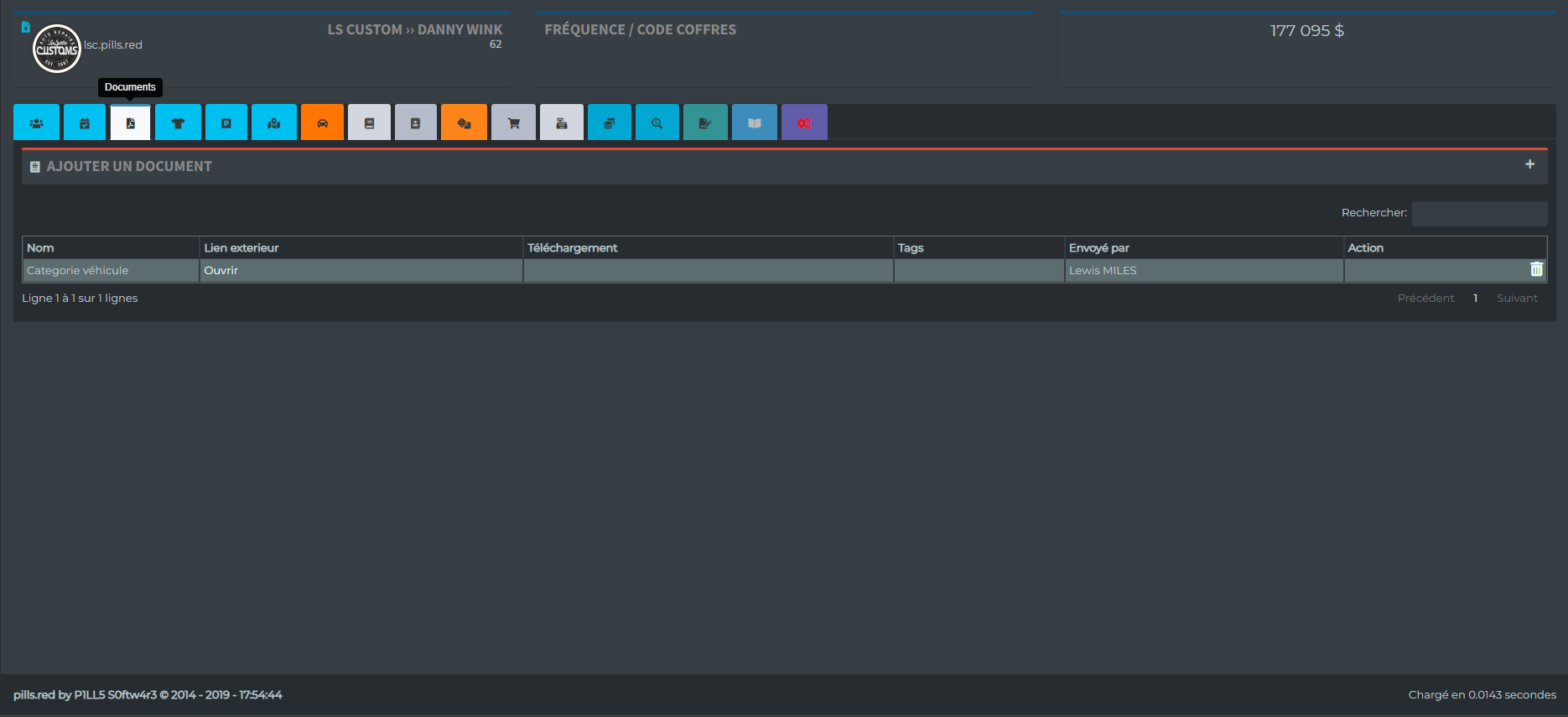The height and width of the screenshot is (717, 1568).
Task: Open the orange dice tab
Action: click(464, 122)
